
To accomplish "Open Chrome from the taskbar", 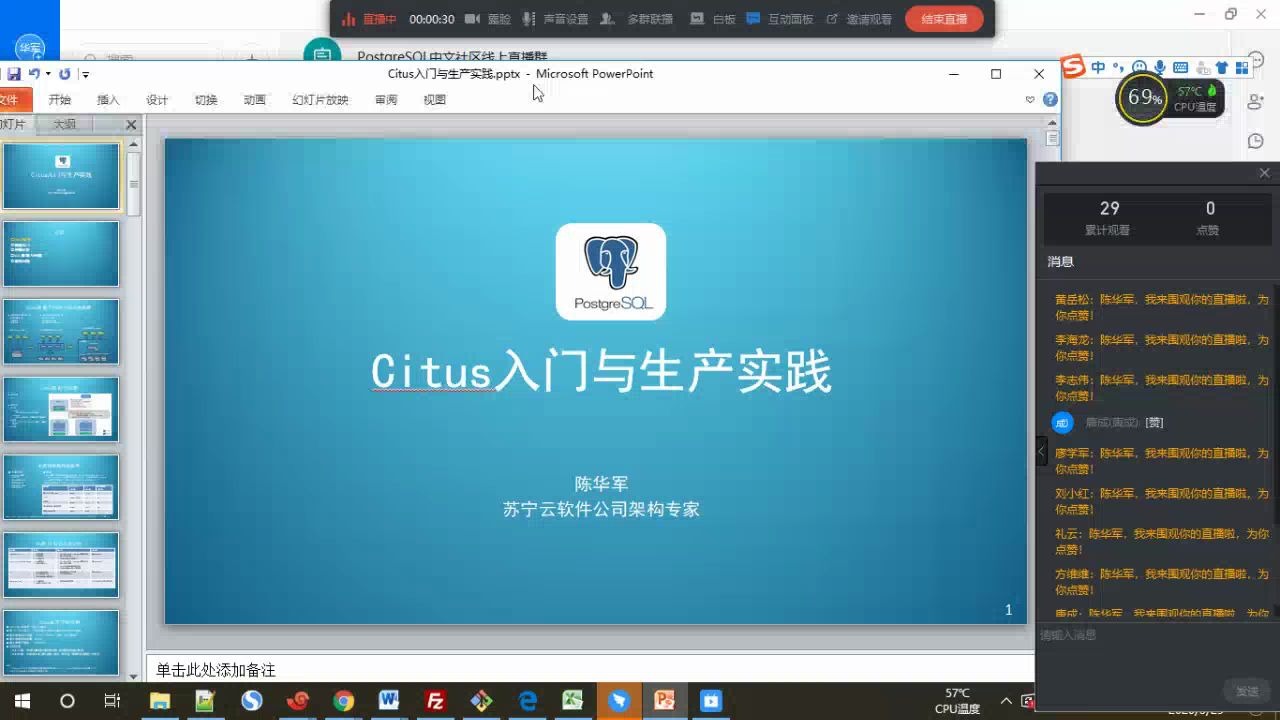I will [343, 701].
